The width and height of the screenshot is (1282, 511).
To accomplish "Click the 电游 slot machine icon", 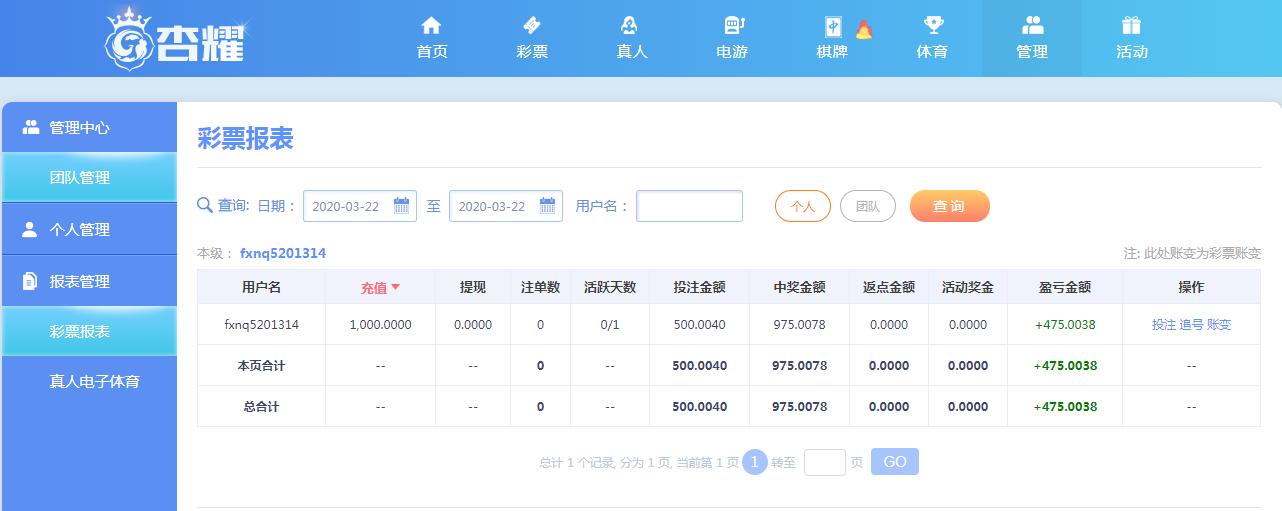I will (x=732, y=25).
